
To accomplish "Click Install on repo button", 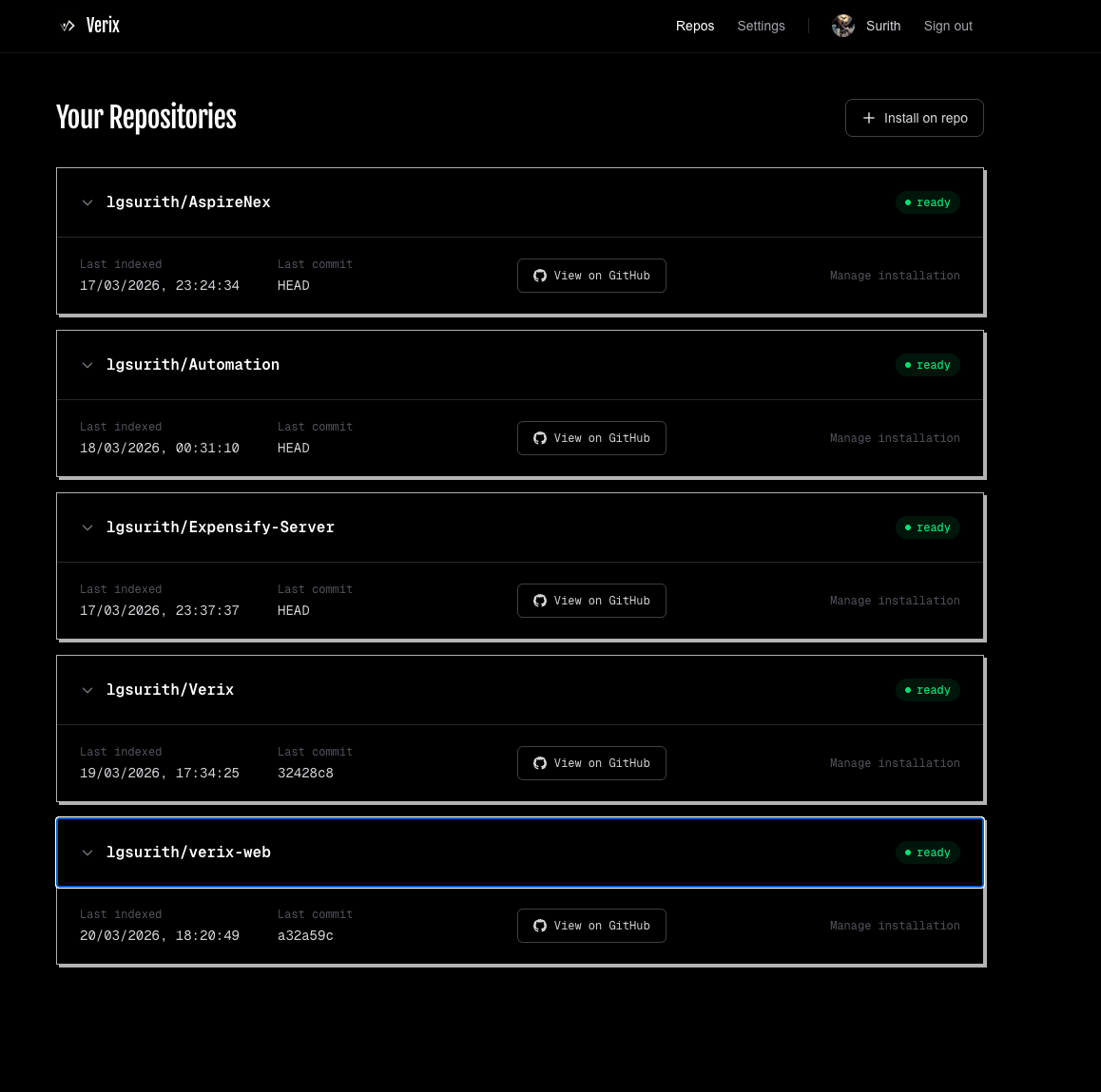I will (914, 118).
